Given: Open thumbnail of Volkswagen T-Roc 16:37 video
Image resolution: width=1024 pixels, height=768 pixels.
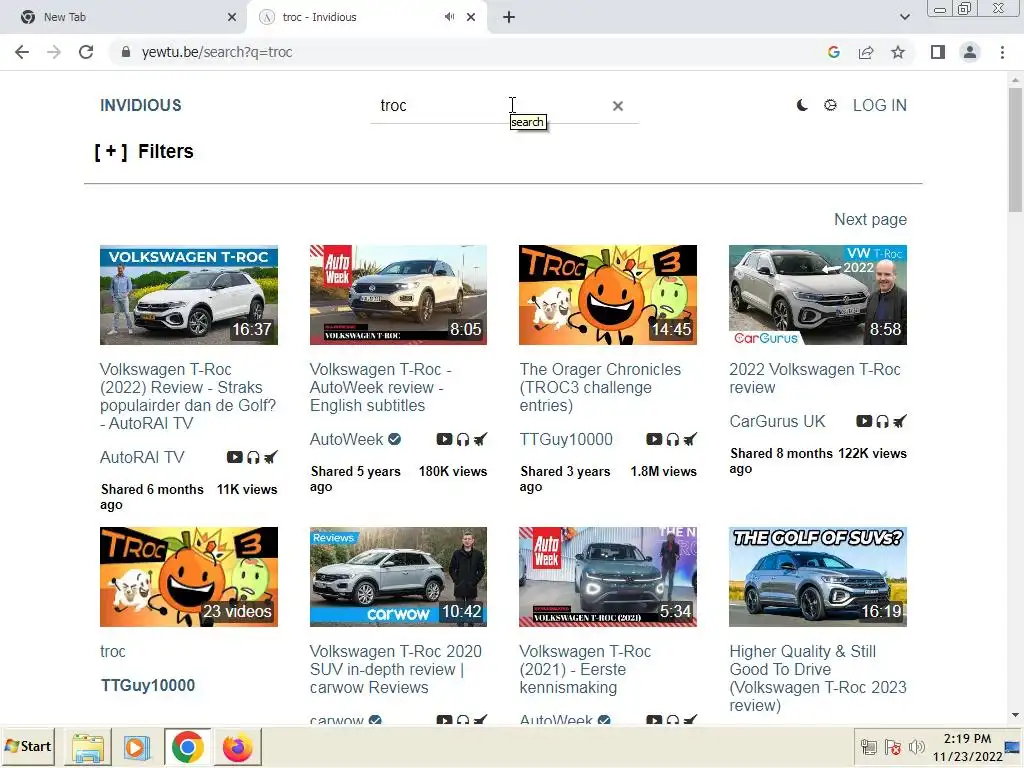Looking at the screenshot, I should [189, 295].
